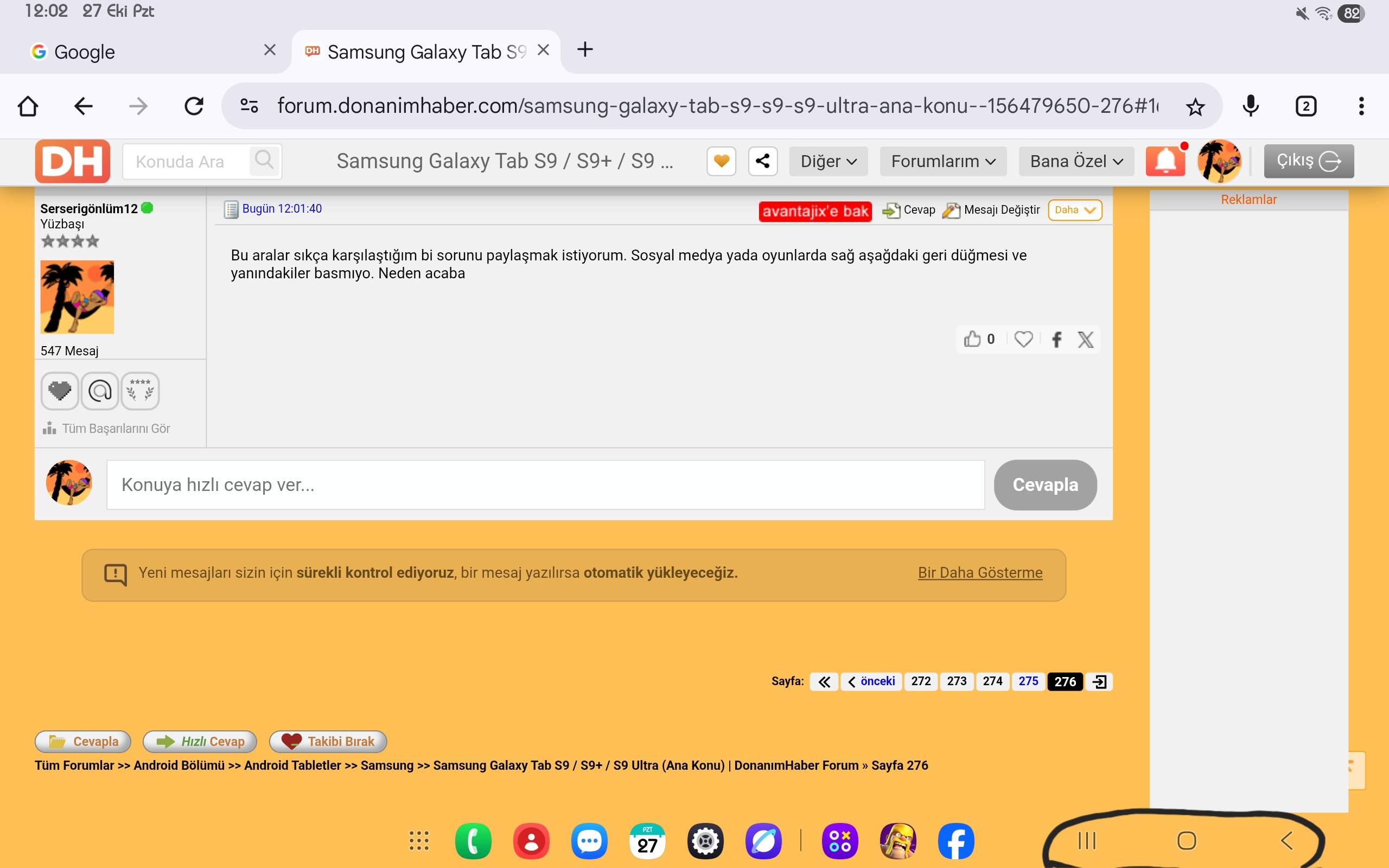This screenshot has width=1389, height=868.
Task: Toggle the heart favorite on the post
Action: coord(1023,339)
